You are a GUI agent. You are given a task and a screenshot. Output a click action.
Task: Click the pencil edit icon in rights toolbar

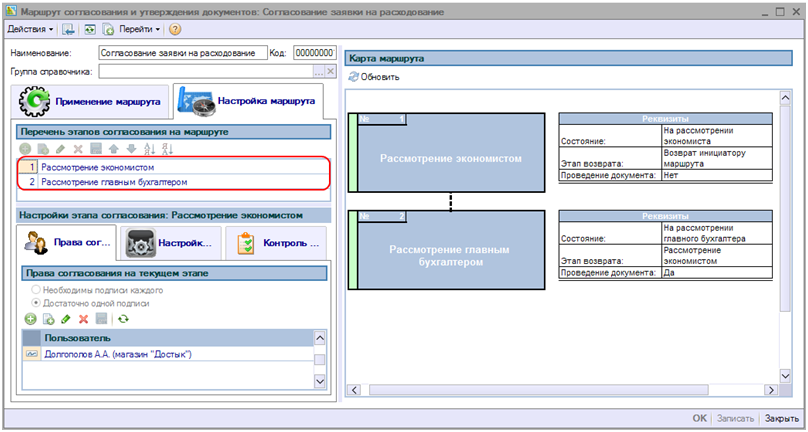click(65, 318)
